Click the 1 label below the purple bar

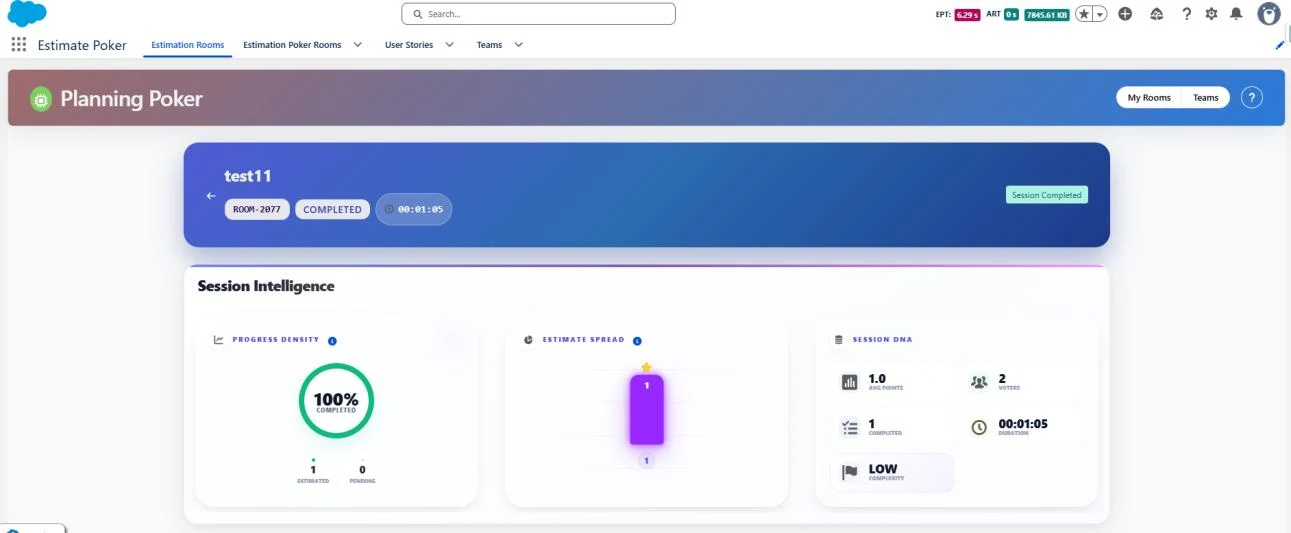[647, 461]
